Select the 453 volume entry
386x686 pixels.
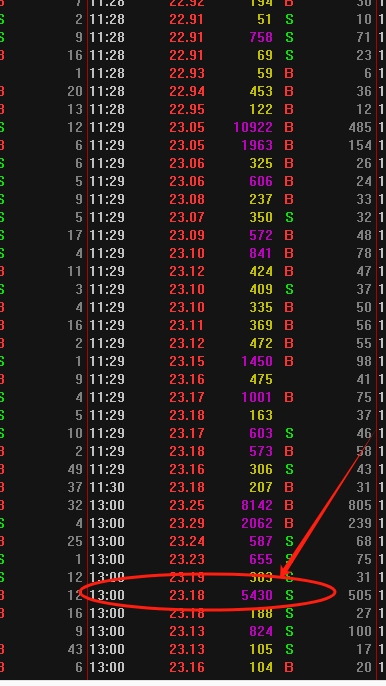click(x=261, y=91)
